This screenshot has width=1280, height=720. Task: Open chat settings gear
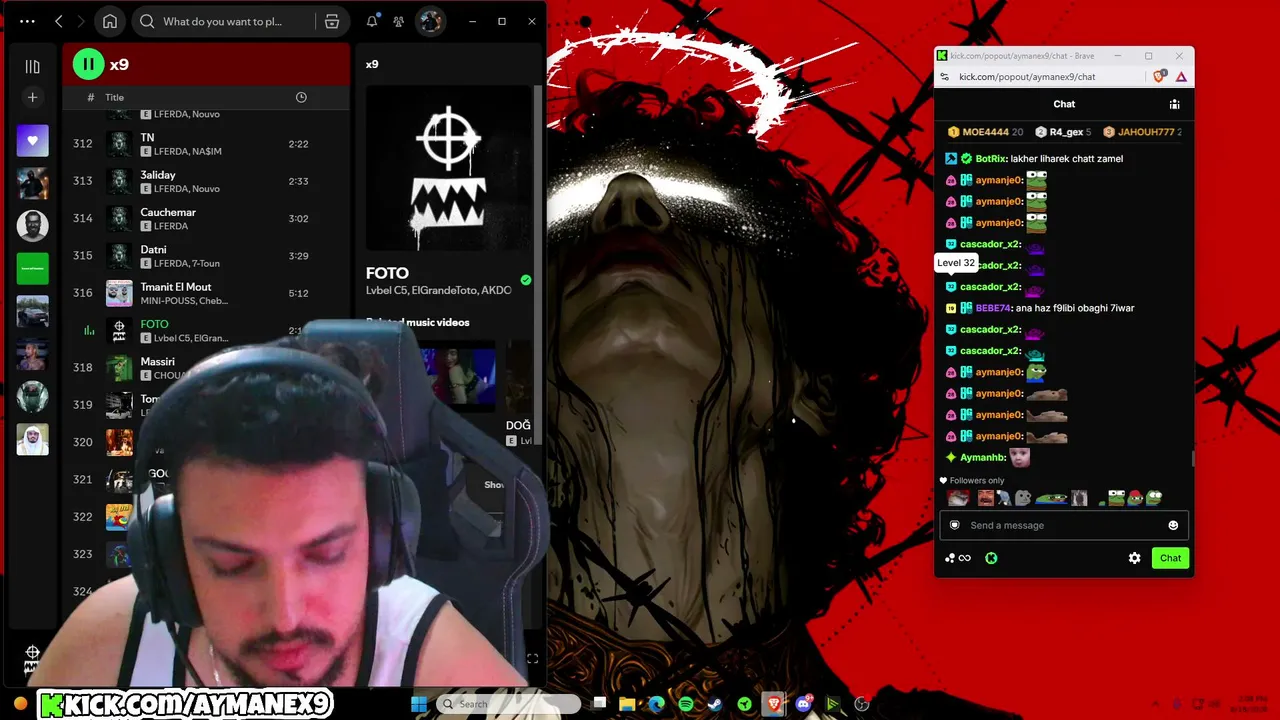click(x=1134, y=558)
